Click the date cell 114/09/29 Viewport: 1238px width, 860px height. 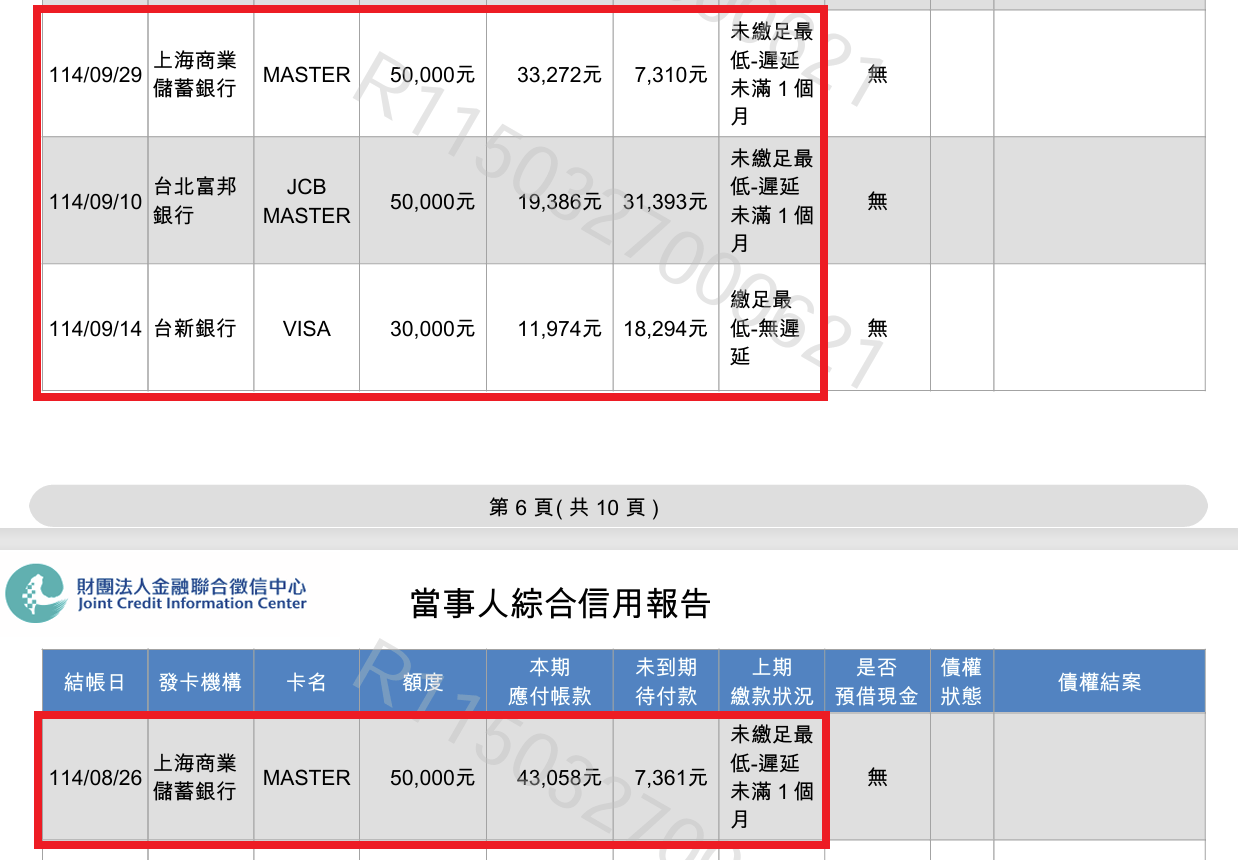click(x=95, y=75)
